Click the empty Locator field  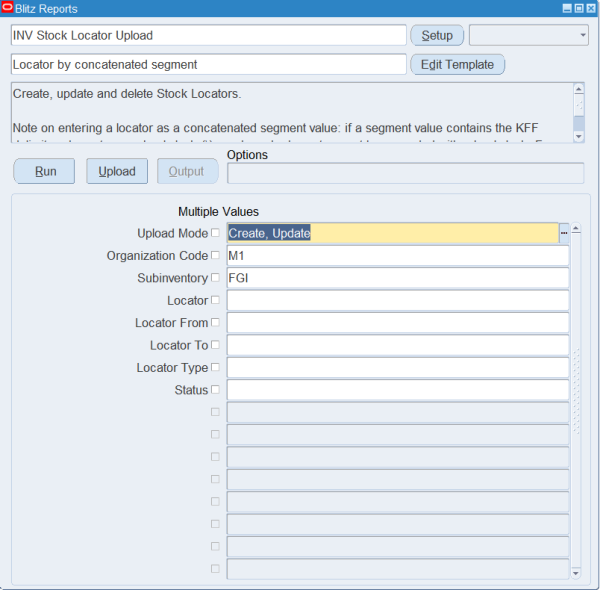point(398,300)
